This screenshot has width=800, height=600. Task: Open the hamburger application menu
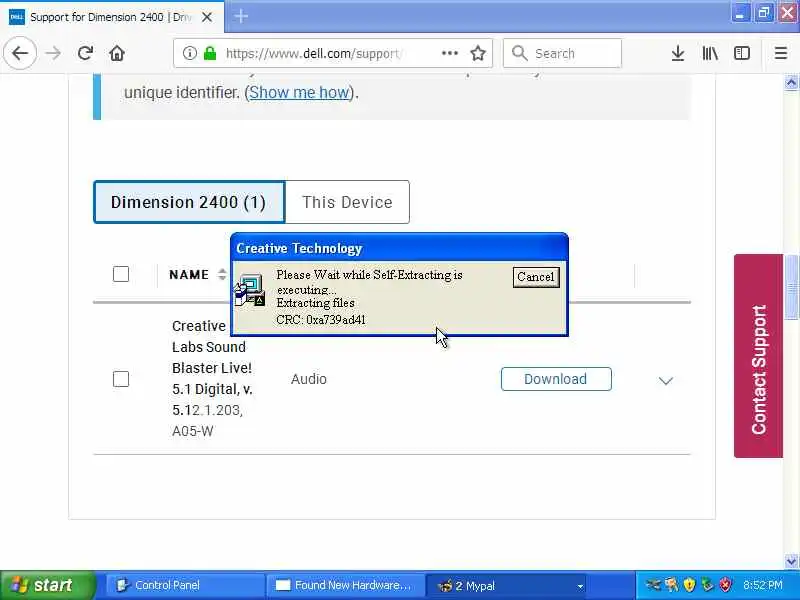click(781, 53)
